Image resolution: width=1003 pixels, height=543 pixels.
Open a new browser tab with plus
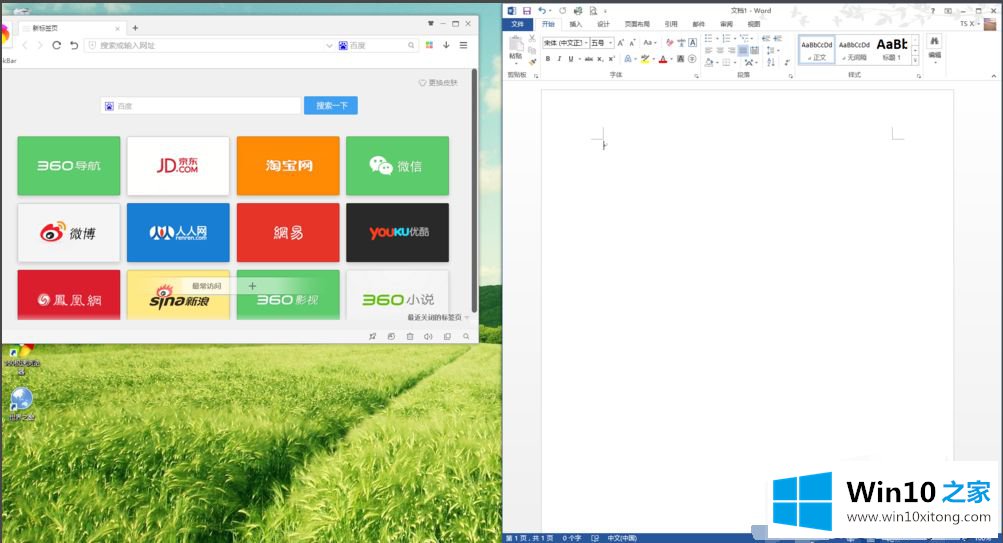coord(135,28)
